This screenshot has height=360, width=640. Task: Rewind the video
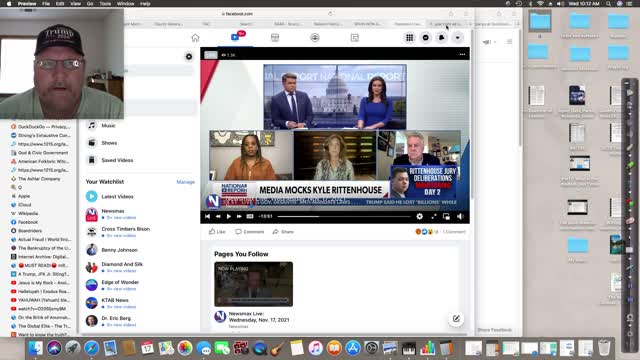218,216
